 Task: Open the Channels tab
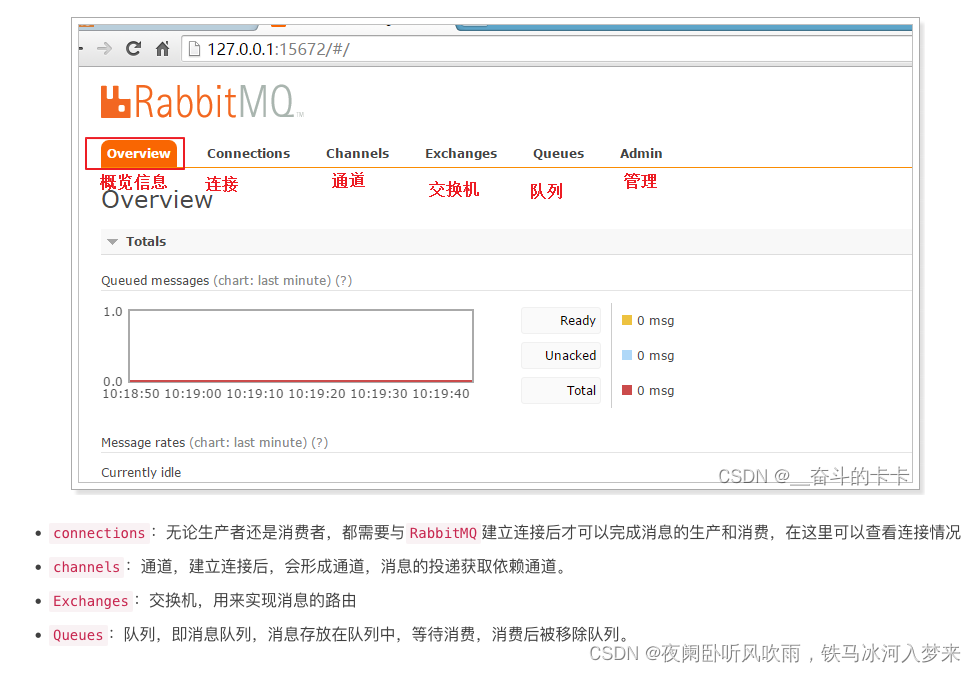click(357, 153)
